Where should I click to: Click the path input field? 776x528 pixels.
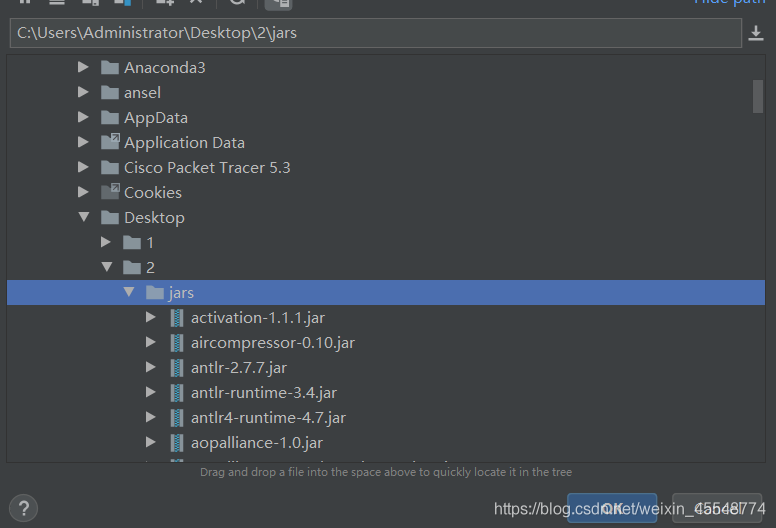pyautogui.click(x=376, y=33)
